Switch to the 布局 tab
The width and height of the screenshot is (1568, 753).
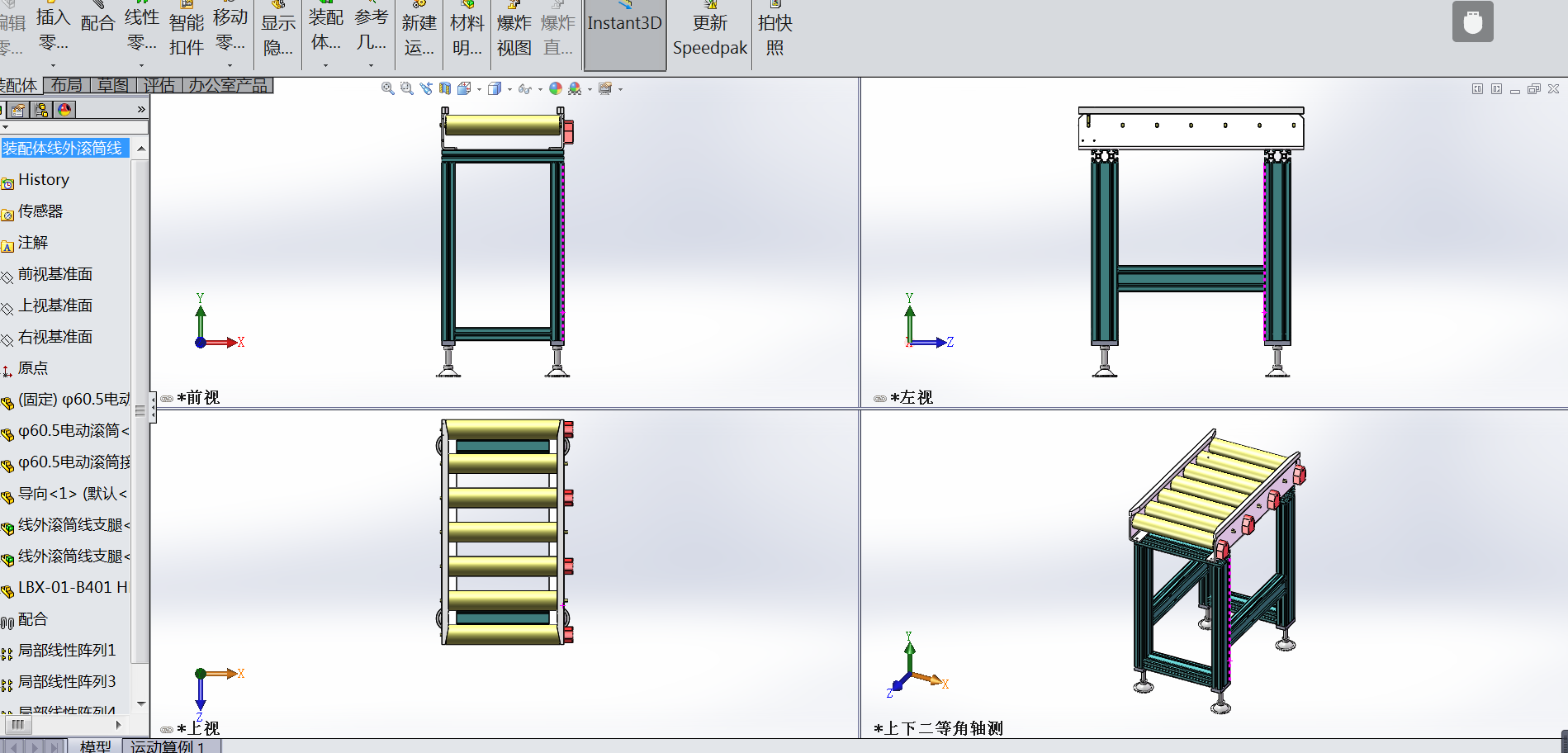pyautogui.click(x=66, y=85)
